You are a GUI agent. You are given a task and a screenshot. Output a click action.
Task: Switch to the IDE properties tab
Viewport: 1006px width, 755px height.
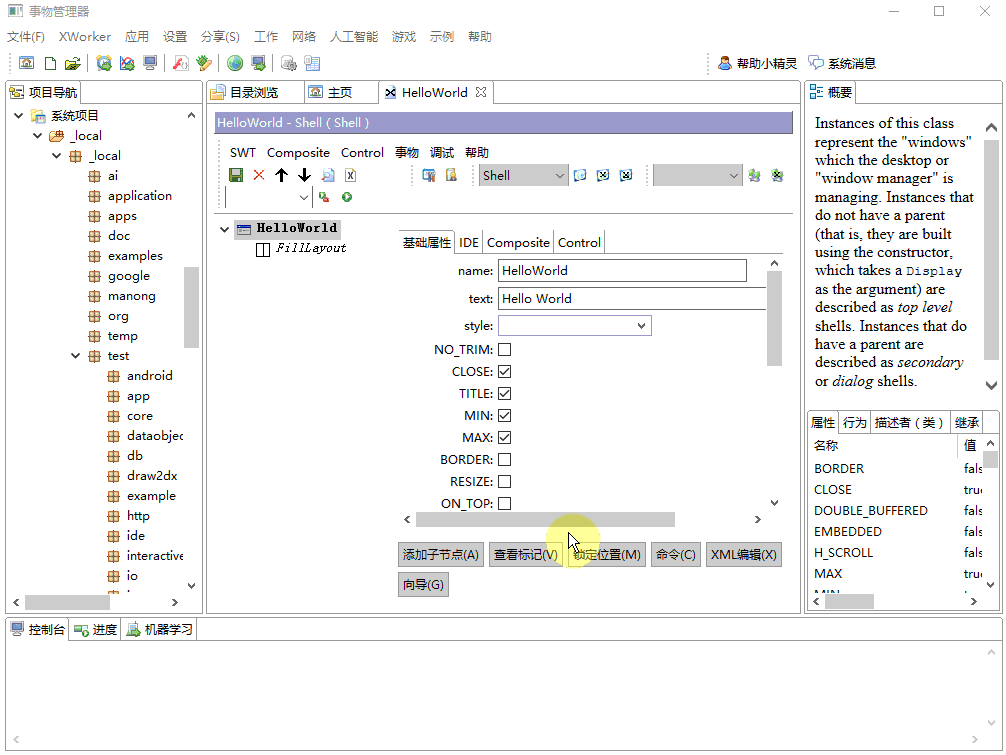coord(468,242)
